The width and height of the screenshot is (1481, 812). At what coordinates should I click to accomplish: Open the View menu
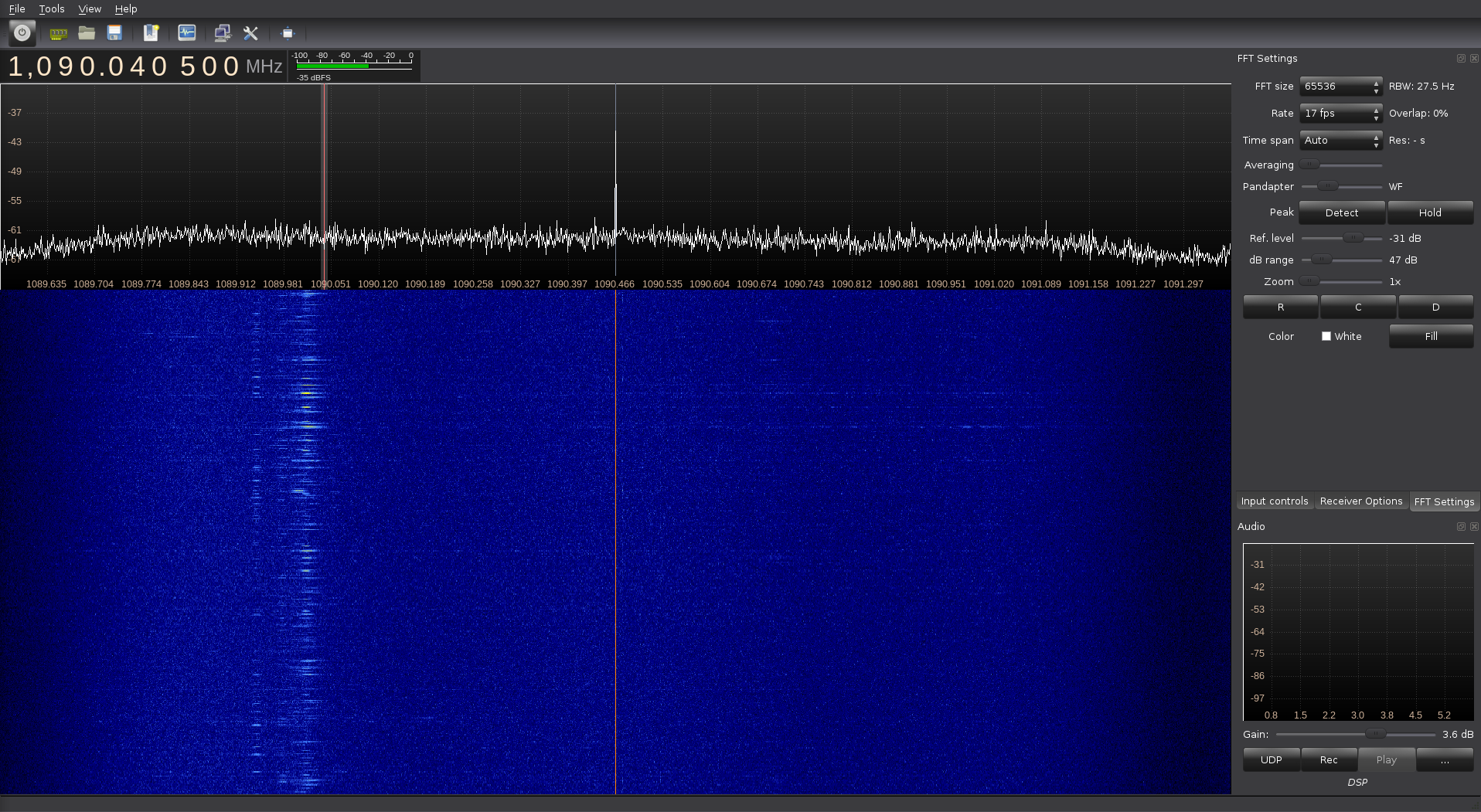(x=90, y=8)
